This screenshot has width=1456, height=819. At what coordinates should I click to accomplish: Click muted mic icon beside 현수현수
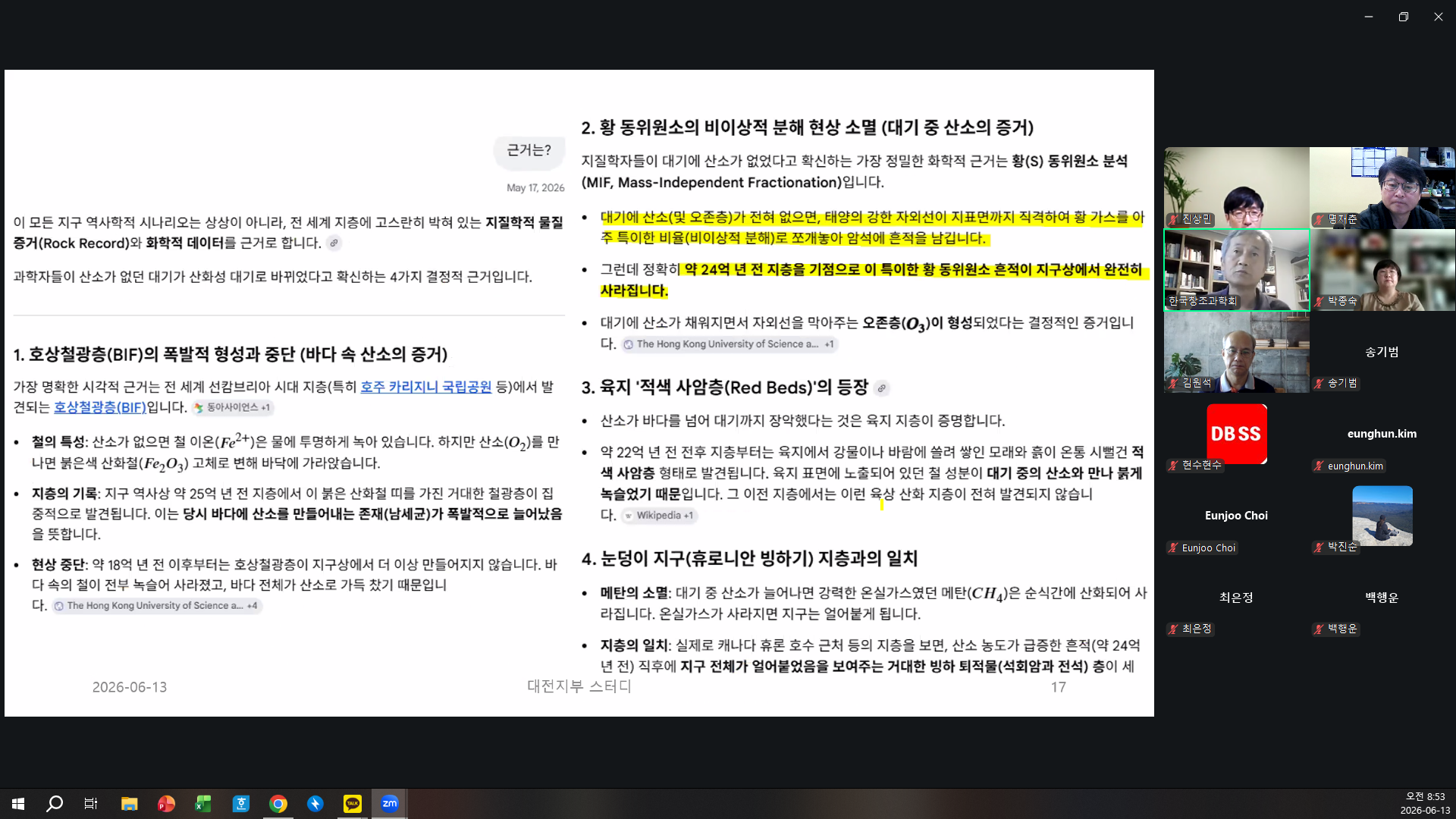pos(1174,465)
